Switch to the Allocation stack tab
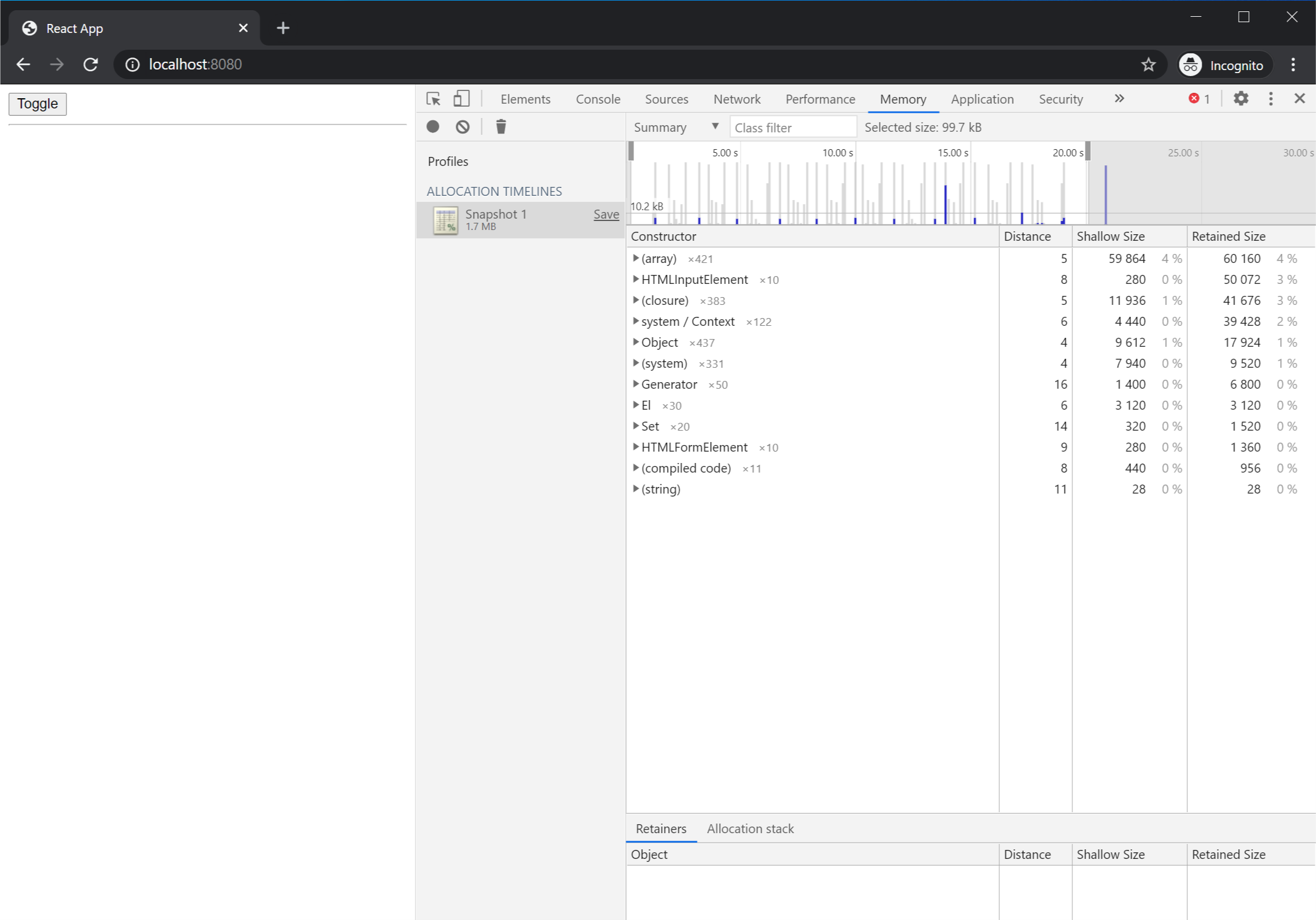The height and width of the screenshot is (920, 1316). (x=750, y=829)
